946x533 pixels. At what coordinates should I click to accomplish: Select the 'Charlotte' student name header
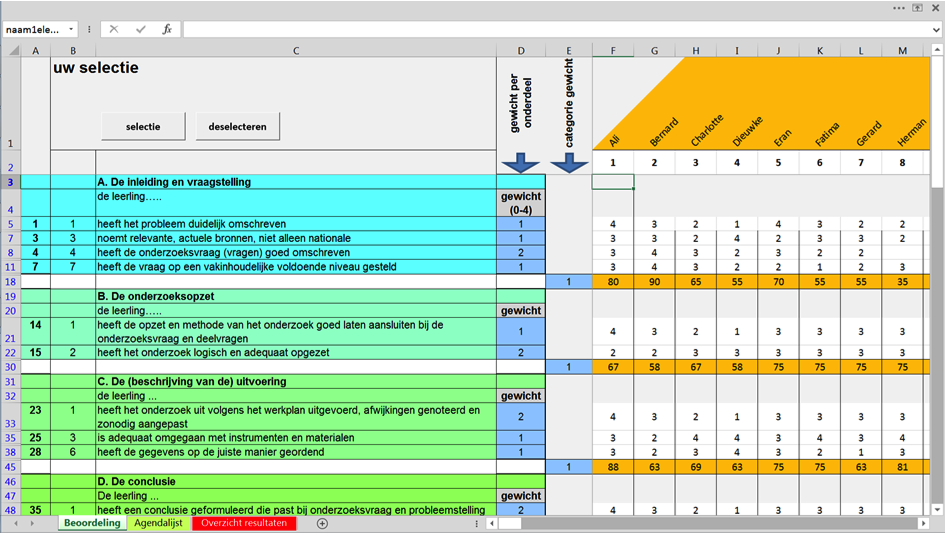tap(707, 130)
